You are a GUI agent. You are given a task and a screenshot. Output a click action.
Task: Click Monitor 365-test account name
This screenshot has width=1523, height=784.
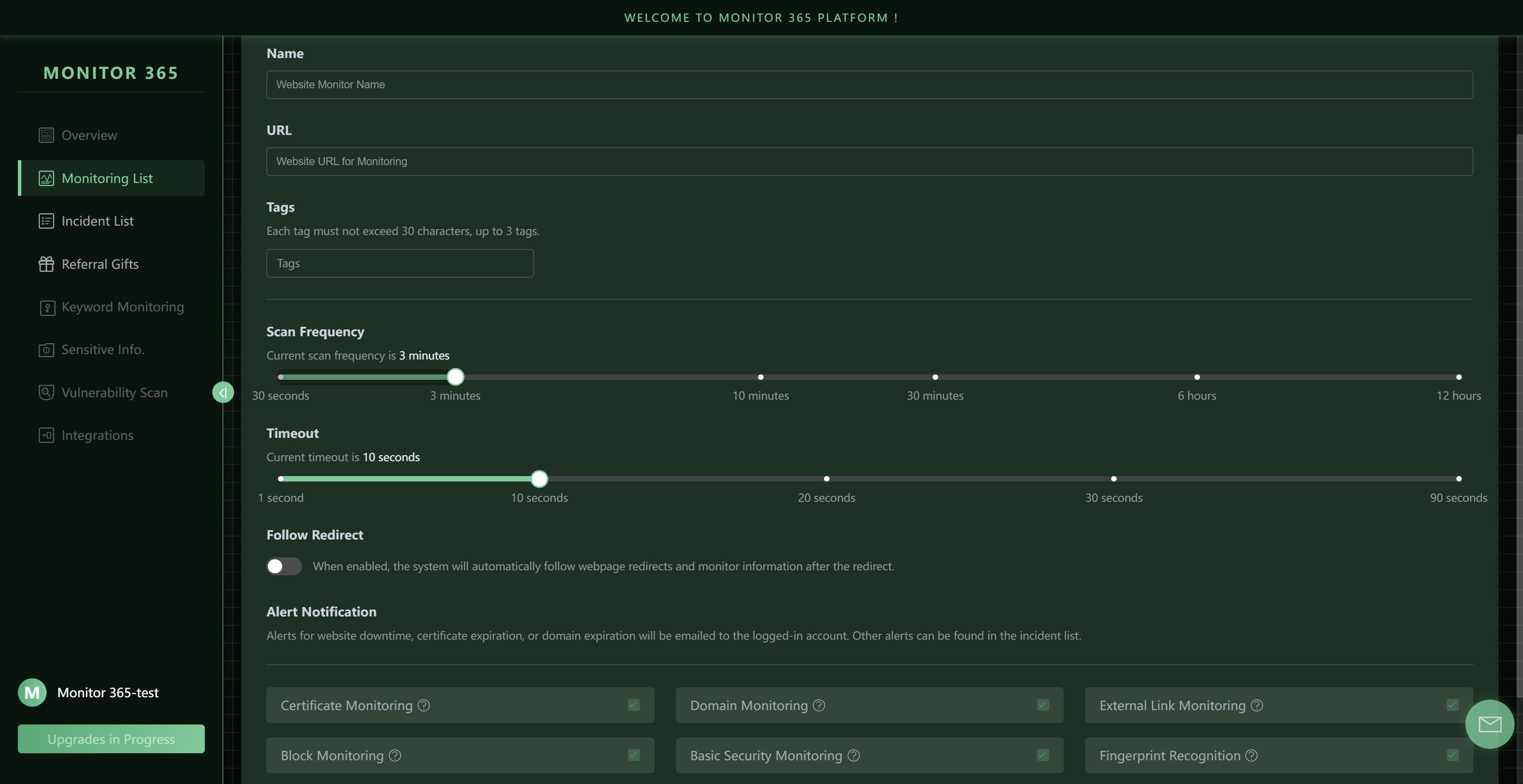pos(108,692)
